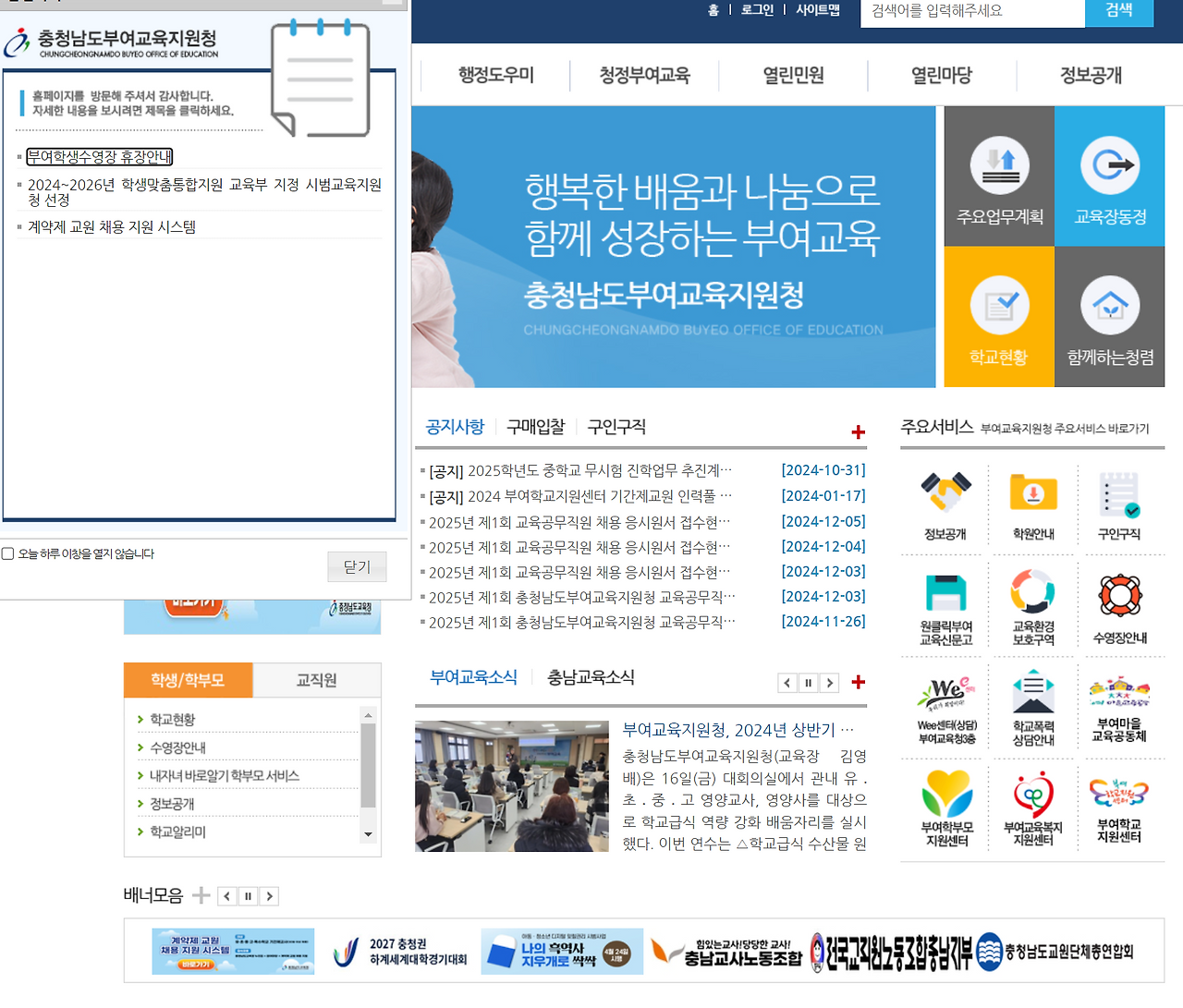Open 학교현황 from the banner icons
The height and width of the screenshot is (1008, 1183).
998,316
